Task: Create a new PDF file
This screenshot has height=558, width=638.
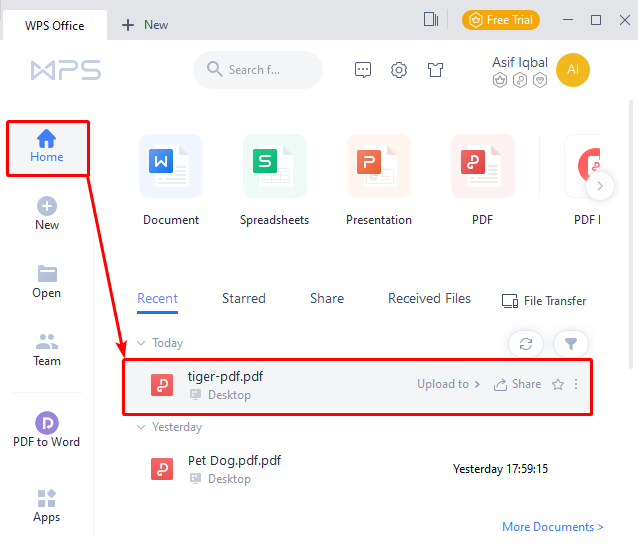Action: [x=483, y=180]
